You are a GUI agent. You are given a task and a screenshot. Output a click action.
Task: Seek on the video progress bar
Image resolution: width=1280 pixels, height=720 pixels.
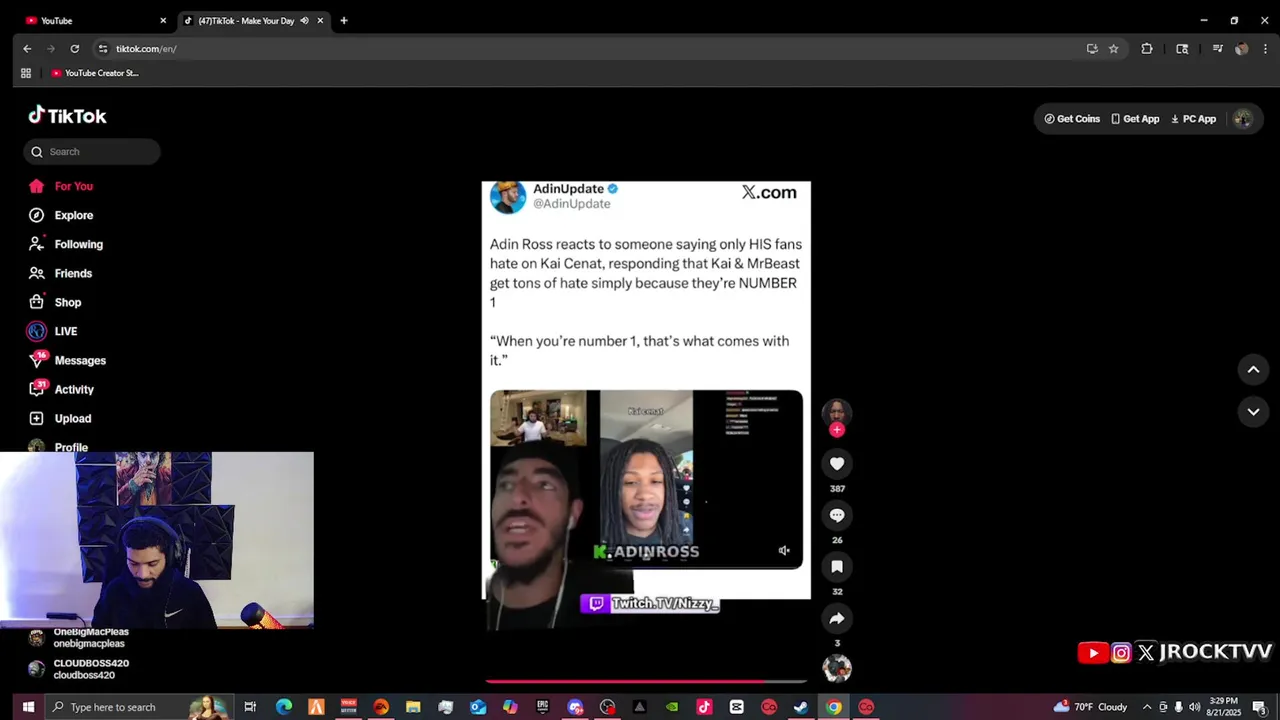click(x=646, y=681)
